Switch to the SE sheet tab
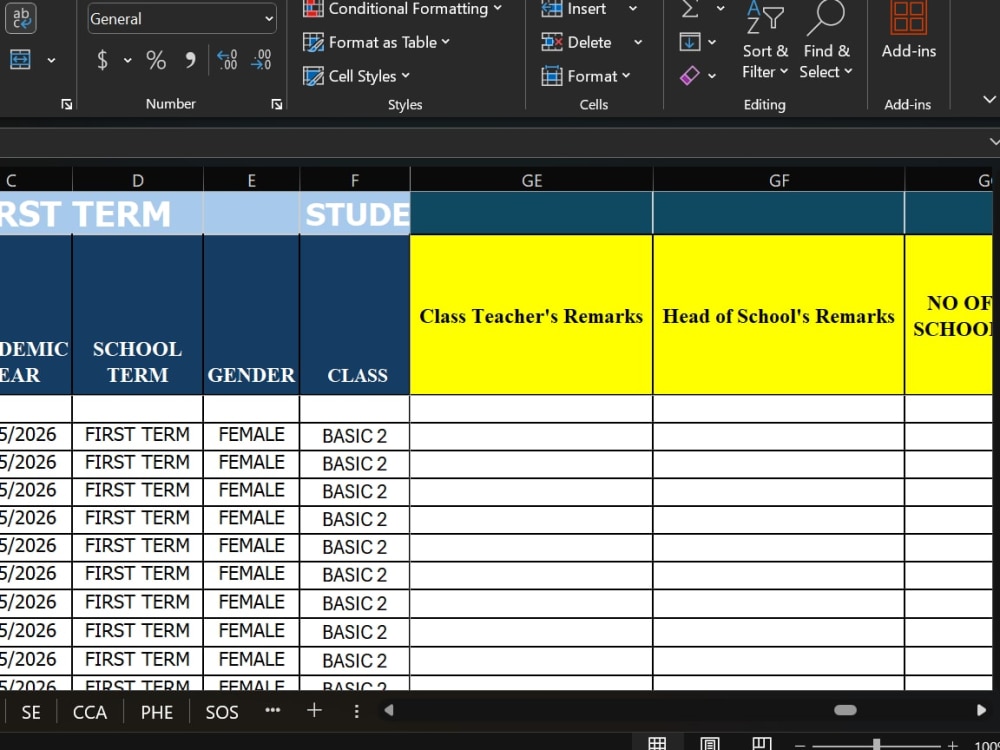Image resolution: width=1000 pixels, height=750 pixels. [x=31, y=712]
